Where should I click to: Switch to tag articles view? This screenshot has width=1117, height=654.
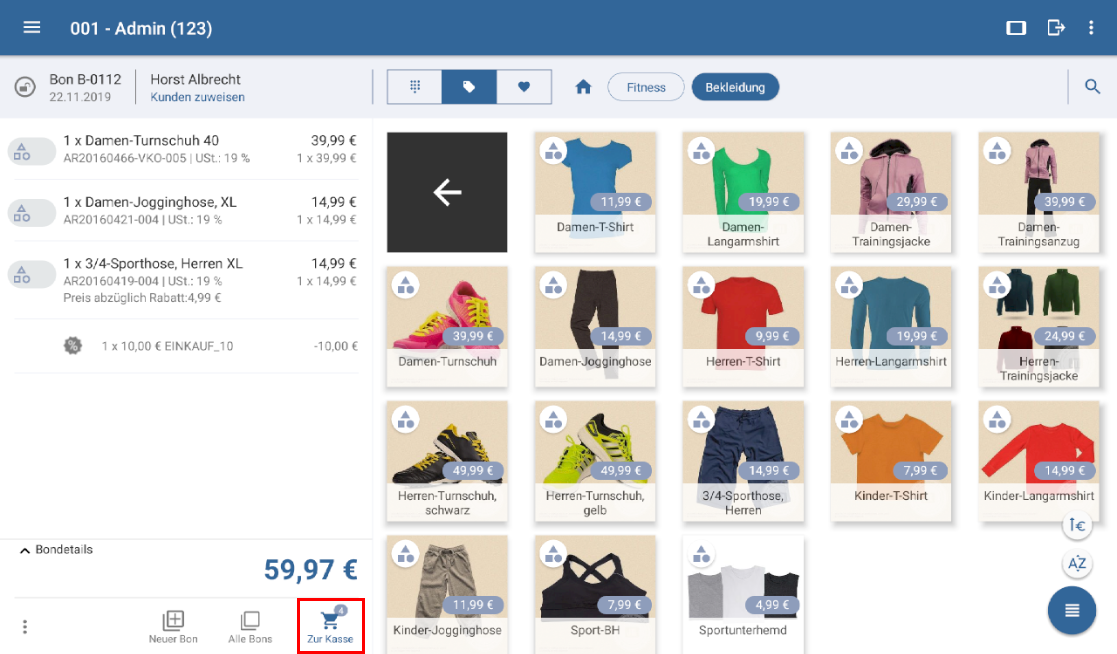(469, 87)
